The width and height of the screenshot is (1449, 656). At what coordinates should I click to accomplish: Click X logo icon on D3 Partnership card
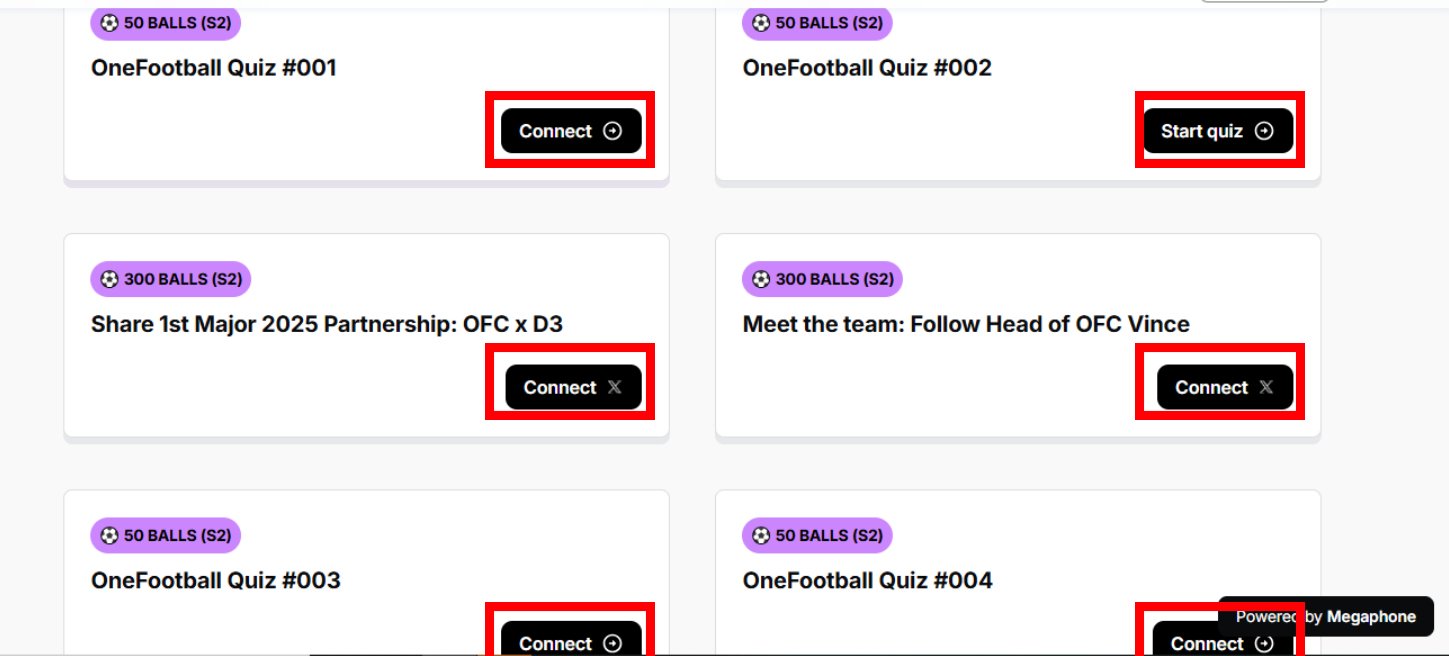tap(614, 387)
